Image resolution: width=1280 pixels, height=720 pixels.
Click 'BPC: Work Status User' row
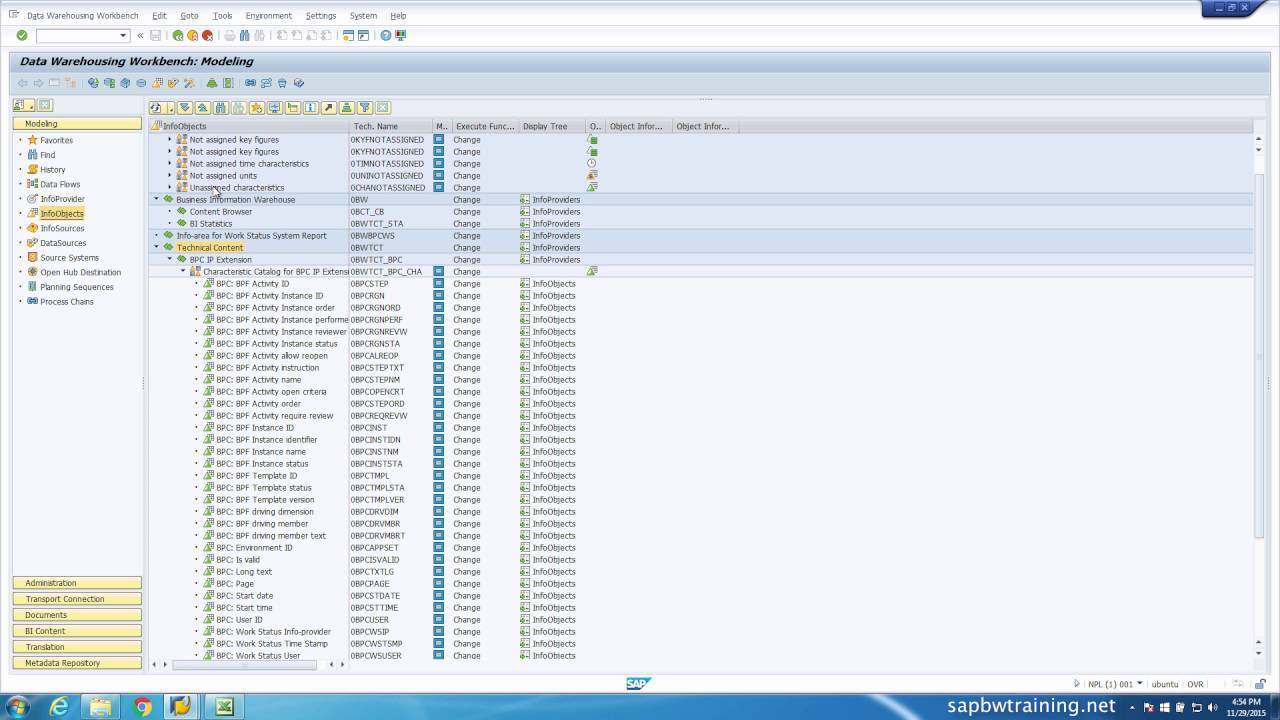point(258,656)
